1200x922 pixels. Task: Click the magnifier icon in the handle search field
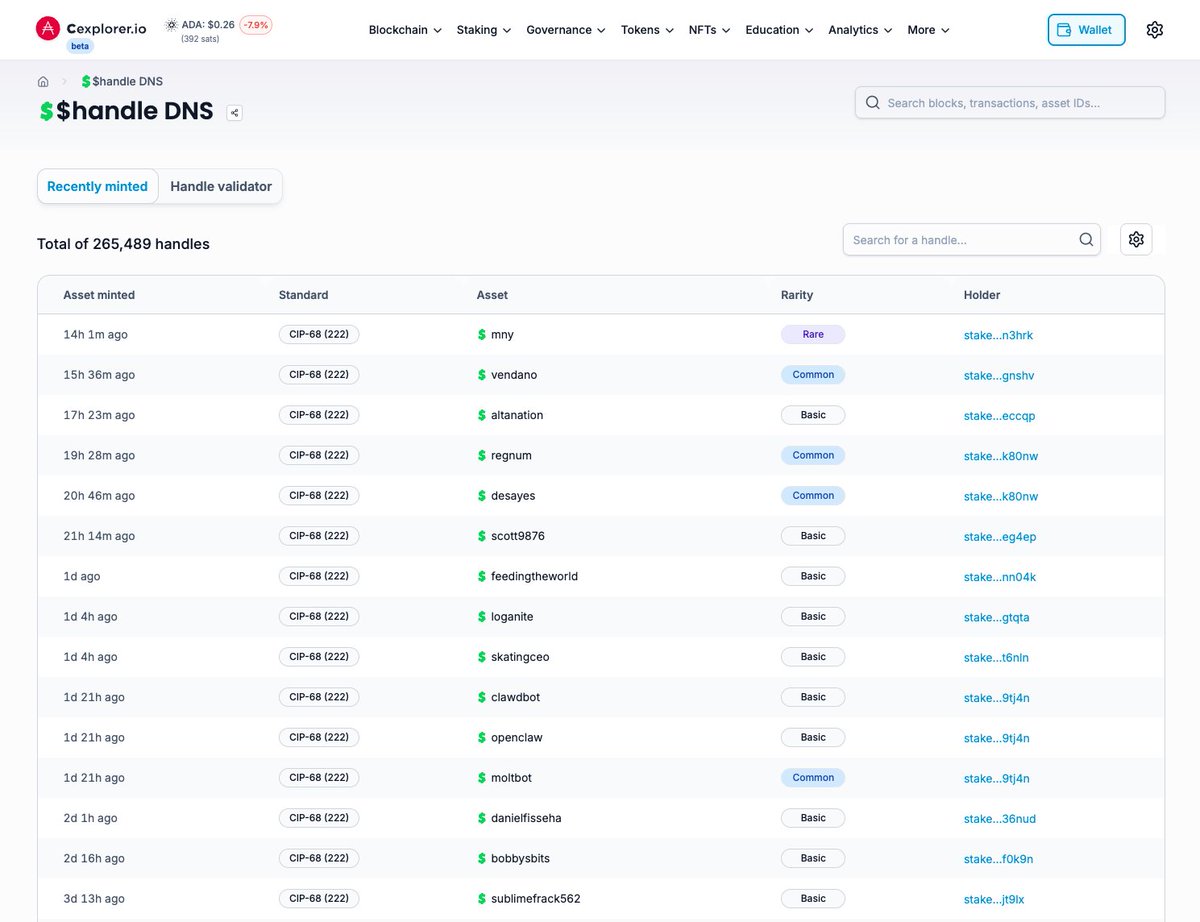(1086, 239)
